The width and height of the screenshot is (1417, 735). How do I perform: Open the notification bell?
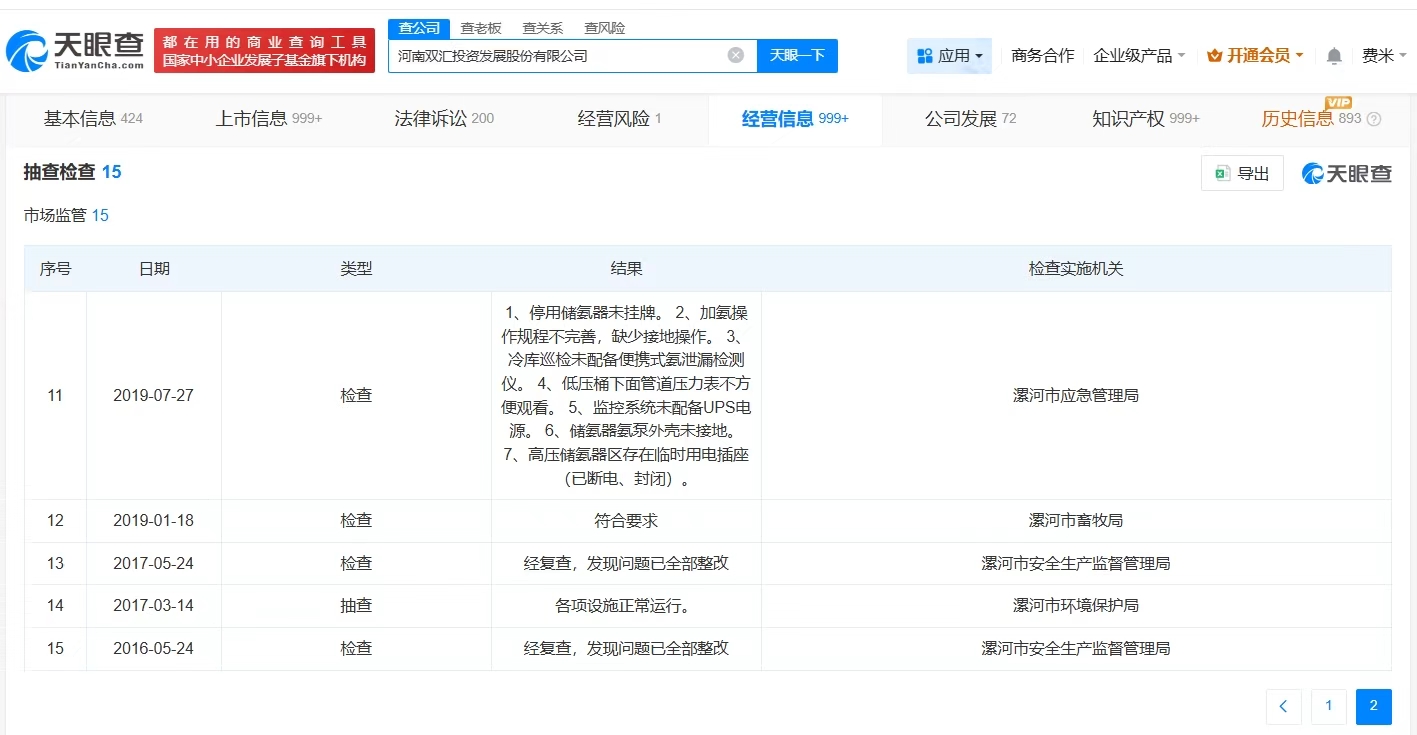coord(1334,56)
